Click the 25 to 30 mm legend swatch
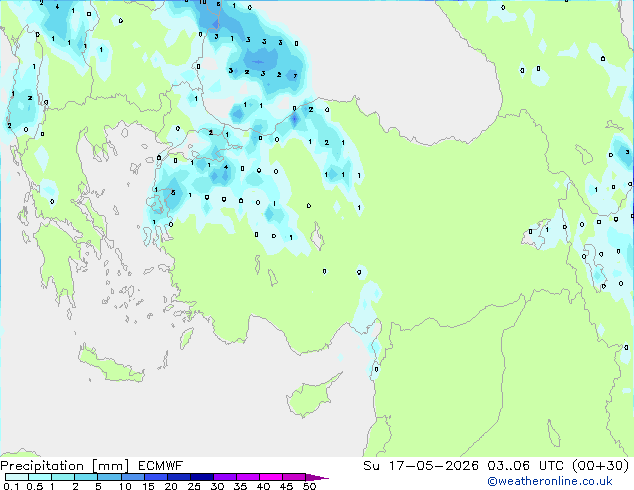This screenshot has height=490, width=634. (x=202, y=477)
